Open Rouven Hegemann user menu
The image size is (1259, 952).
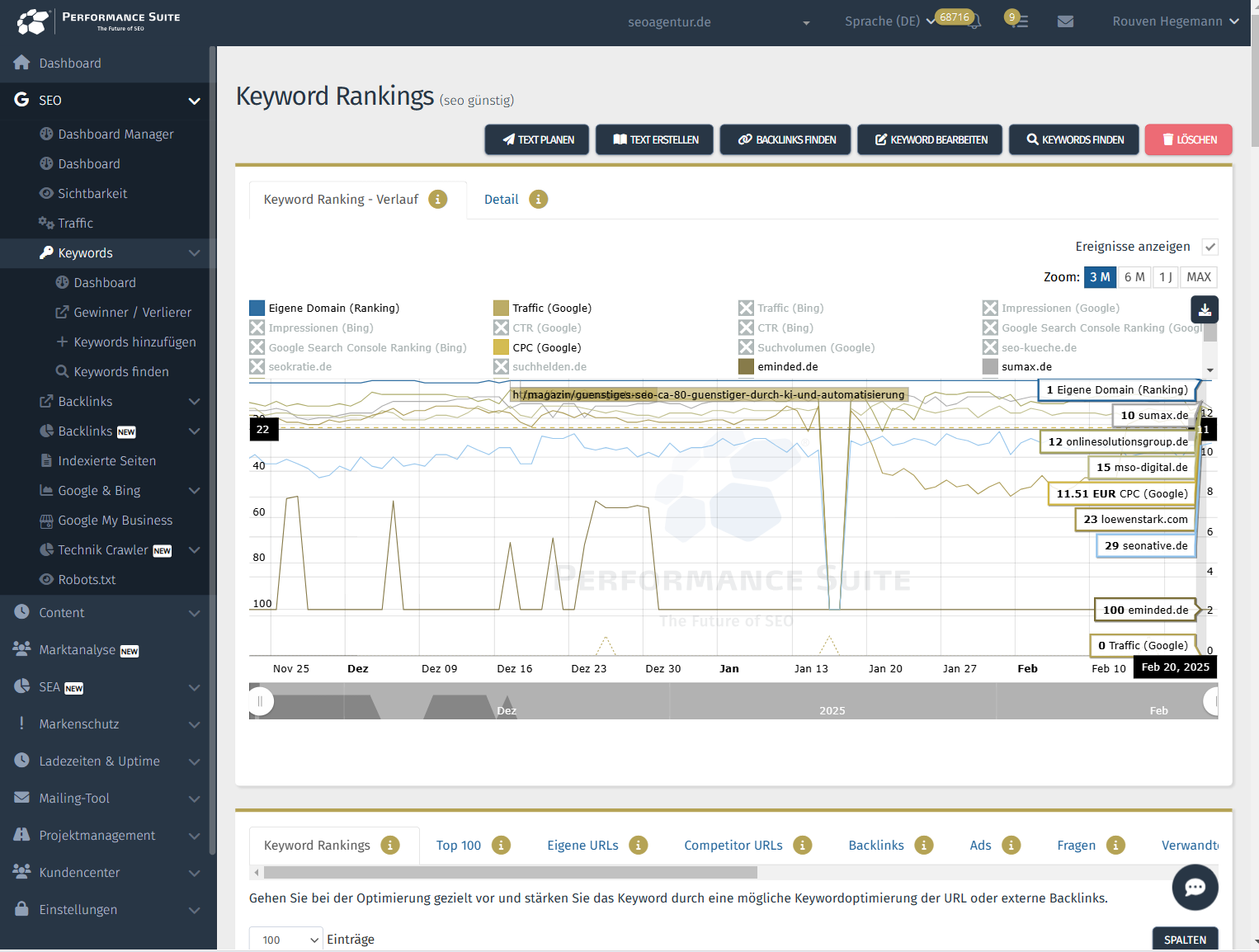(x=1176, y=21)
